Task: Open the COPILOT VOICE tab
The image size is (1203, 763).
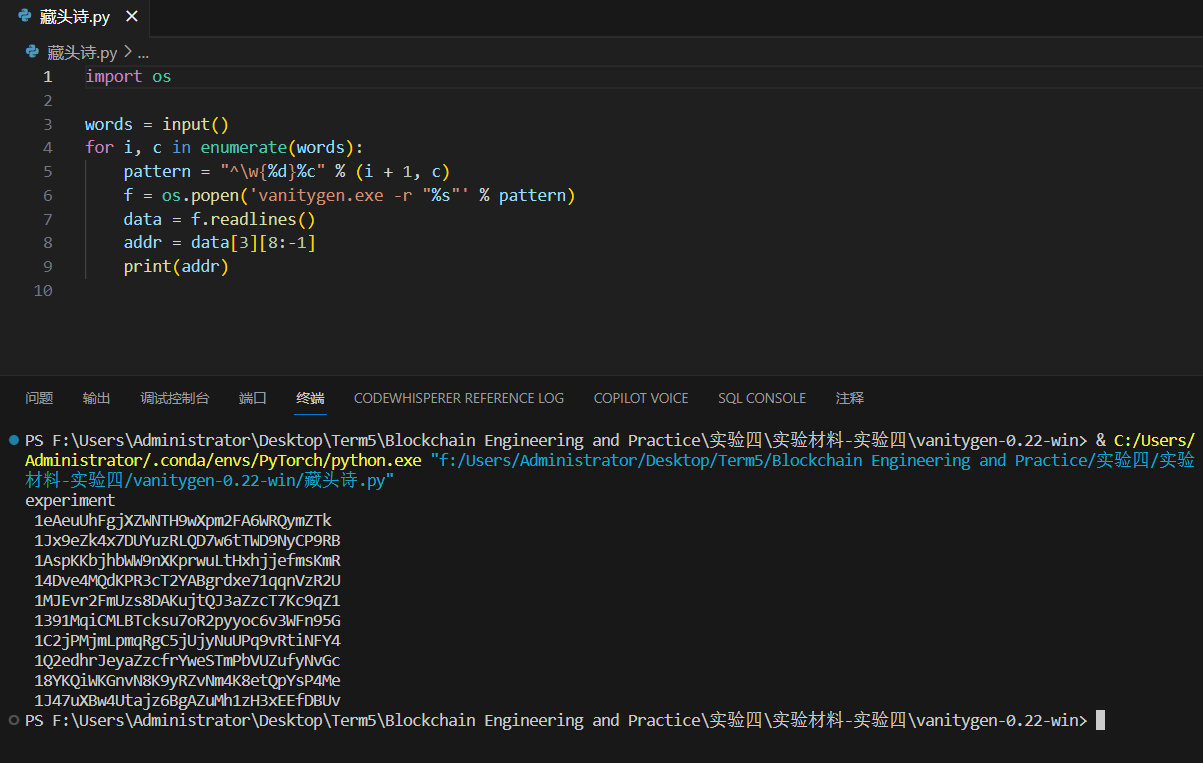Action: pyautogui.click(x=641, y=398)
